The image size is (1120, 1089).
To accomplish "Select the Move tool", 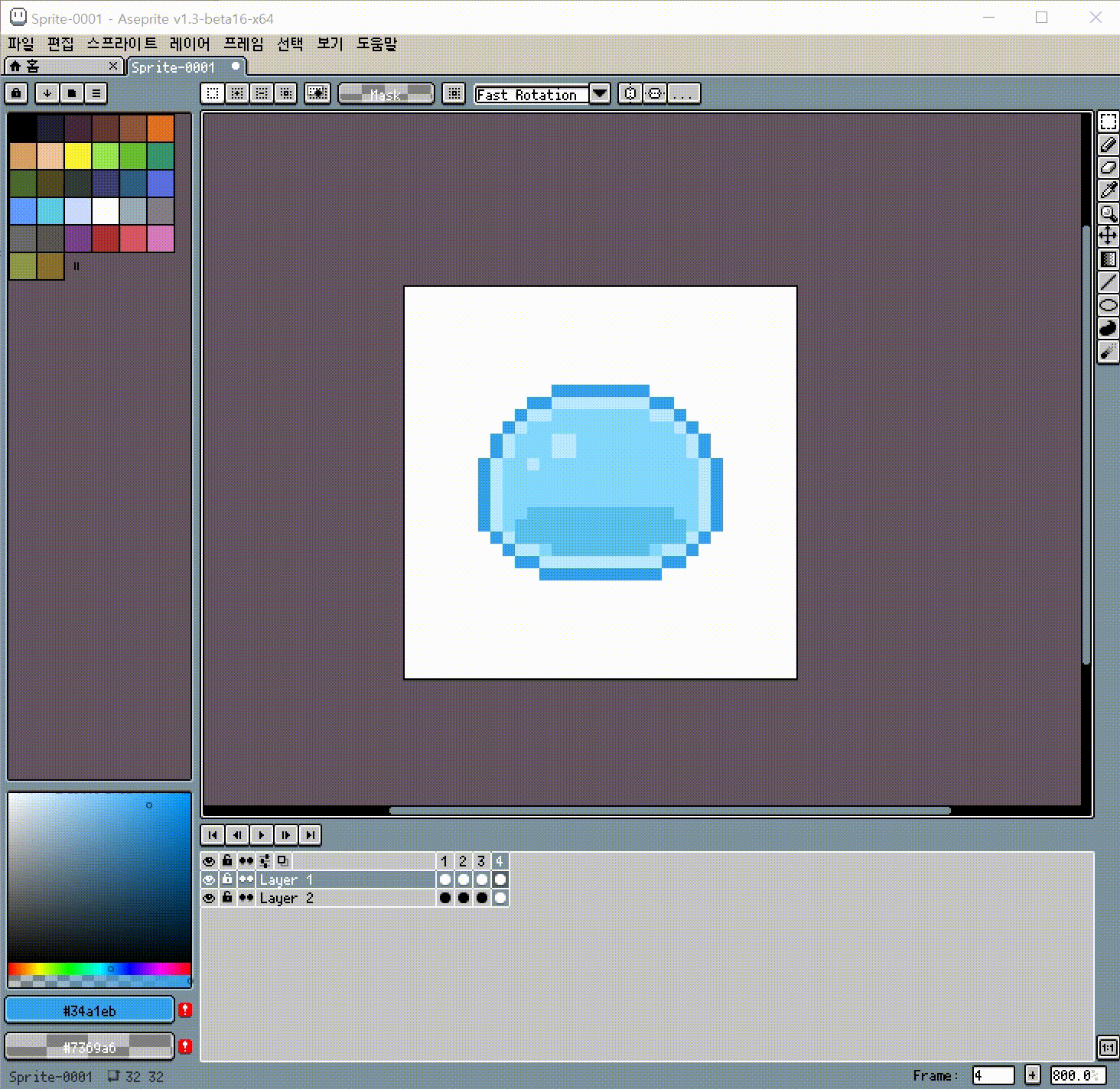I will coord(1108,236).
